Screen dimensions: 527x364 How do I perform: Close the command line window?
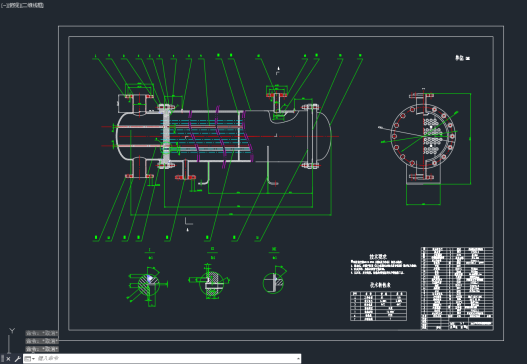click(8, 359)
